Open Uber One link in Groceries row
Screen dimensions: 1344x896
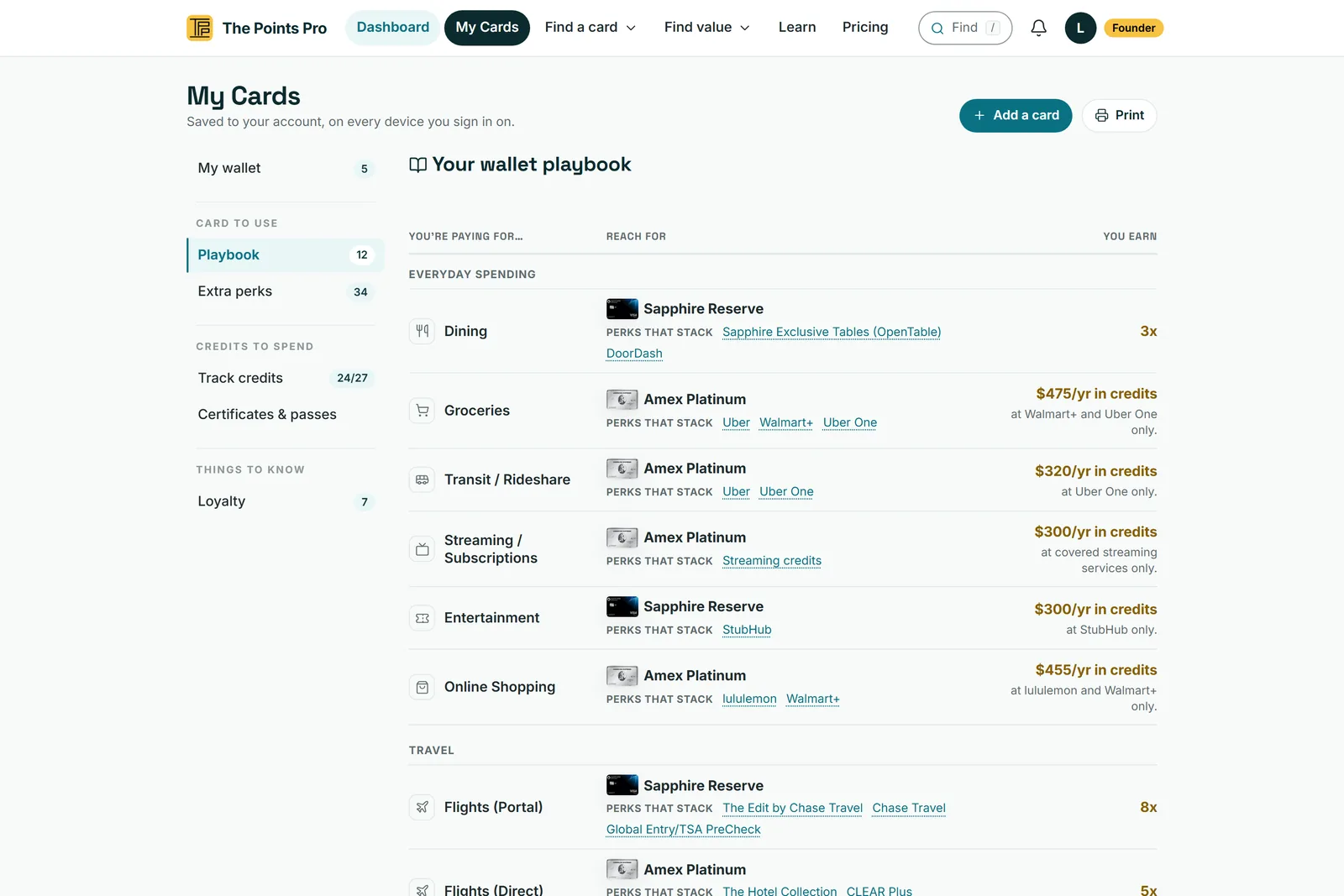850,422
